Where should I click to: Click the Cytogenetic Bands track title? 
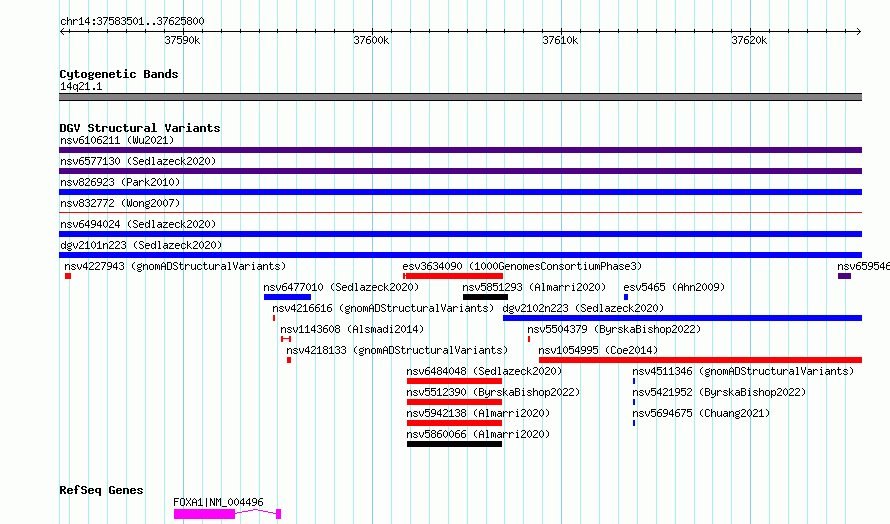(x=119, y=74)
